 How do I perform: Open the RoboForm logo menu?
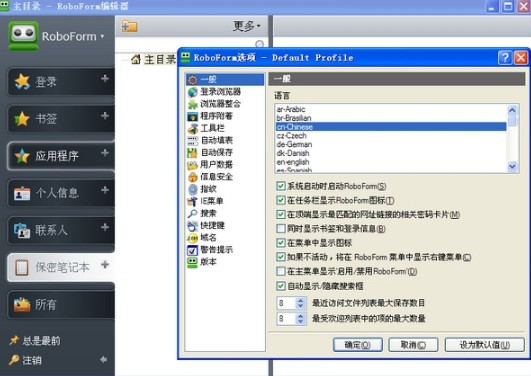coord(56,36)
